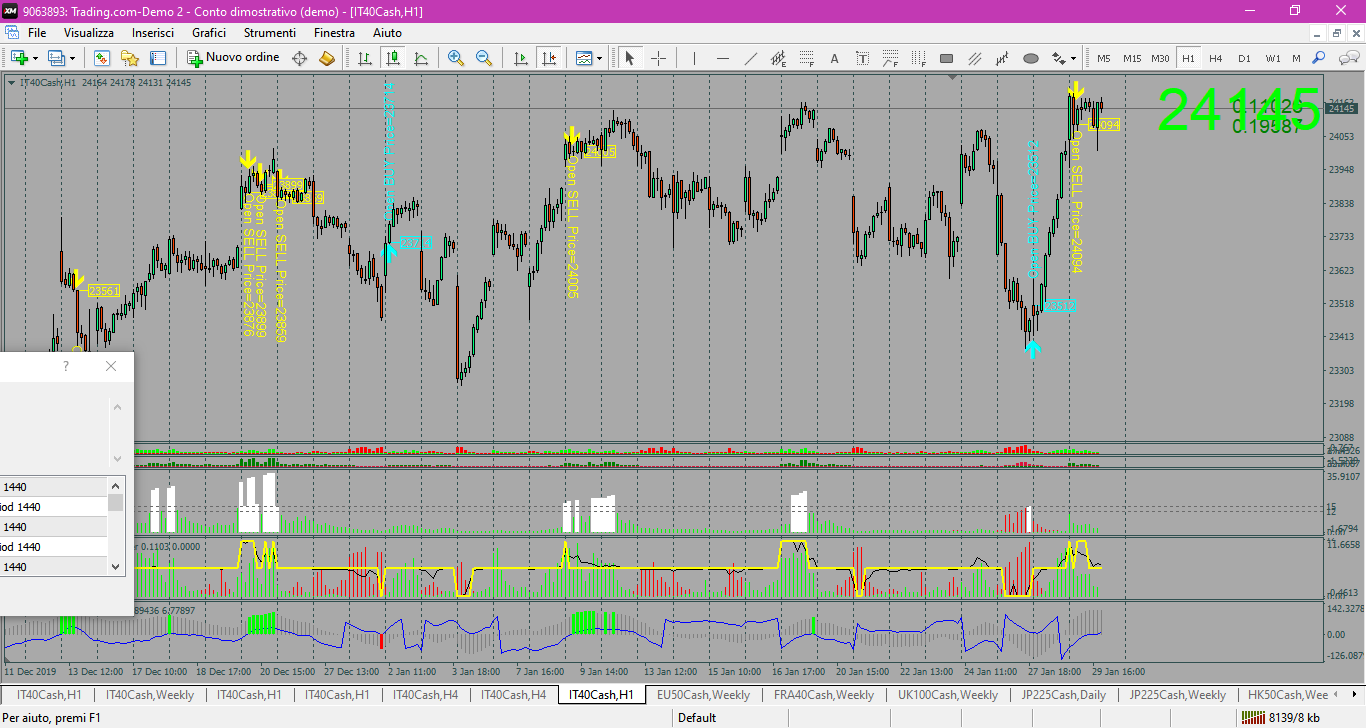Switch to line chart display
1366x728 pixels.
[421, 58]
